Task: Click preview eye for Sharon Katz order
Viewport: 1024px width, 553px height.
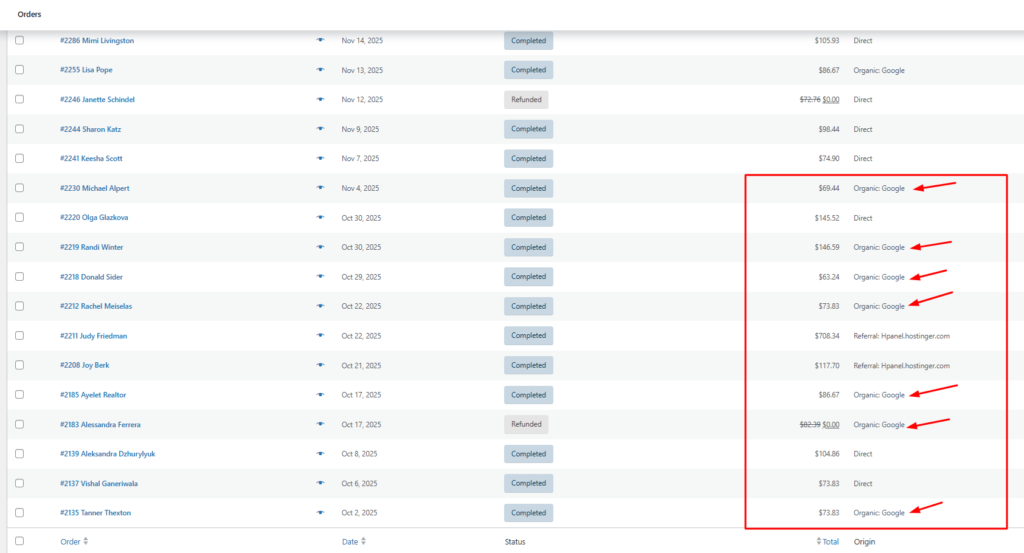Action: coord(320,129)
